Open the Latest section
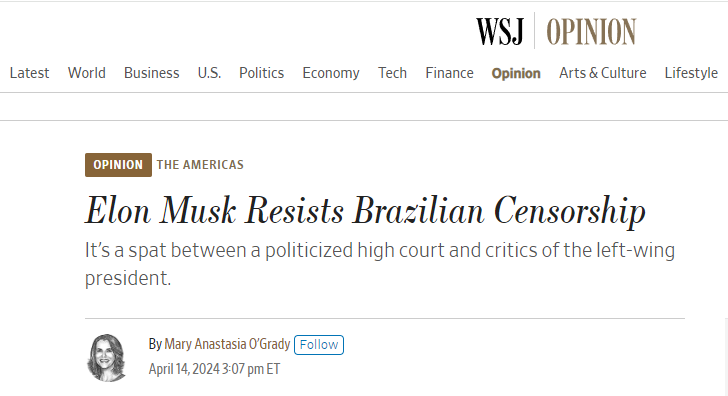The height and width of the screenshot is (396, 728). click(x=29, y=73)
